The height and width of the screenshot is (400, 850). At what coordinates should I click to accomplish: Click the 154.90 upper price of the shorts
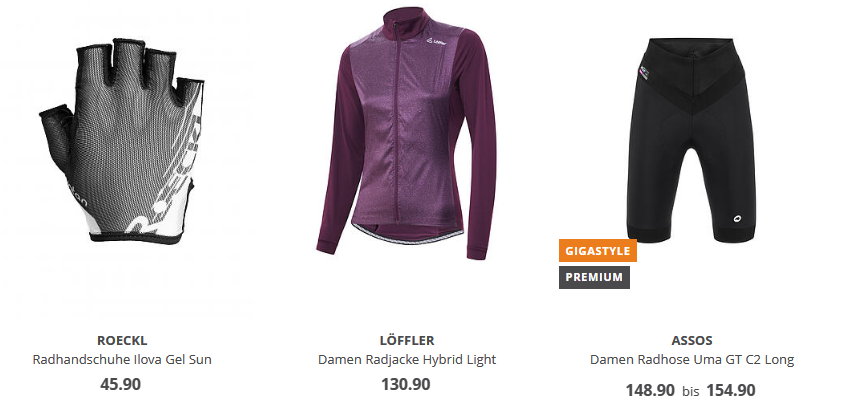pos(731,390)
